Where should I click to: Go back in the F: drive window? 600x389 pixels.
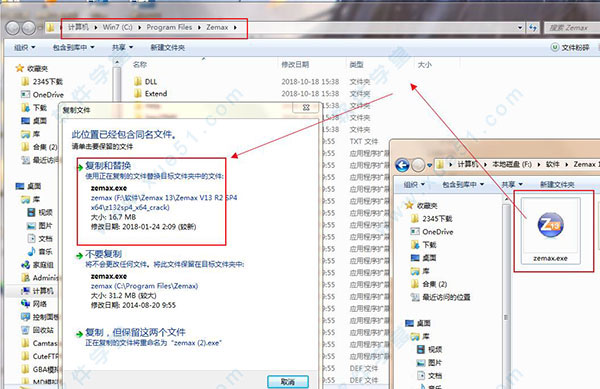pyautogui.click(x=402, y=165)
